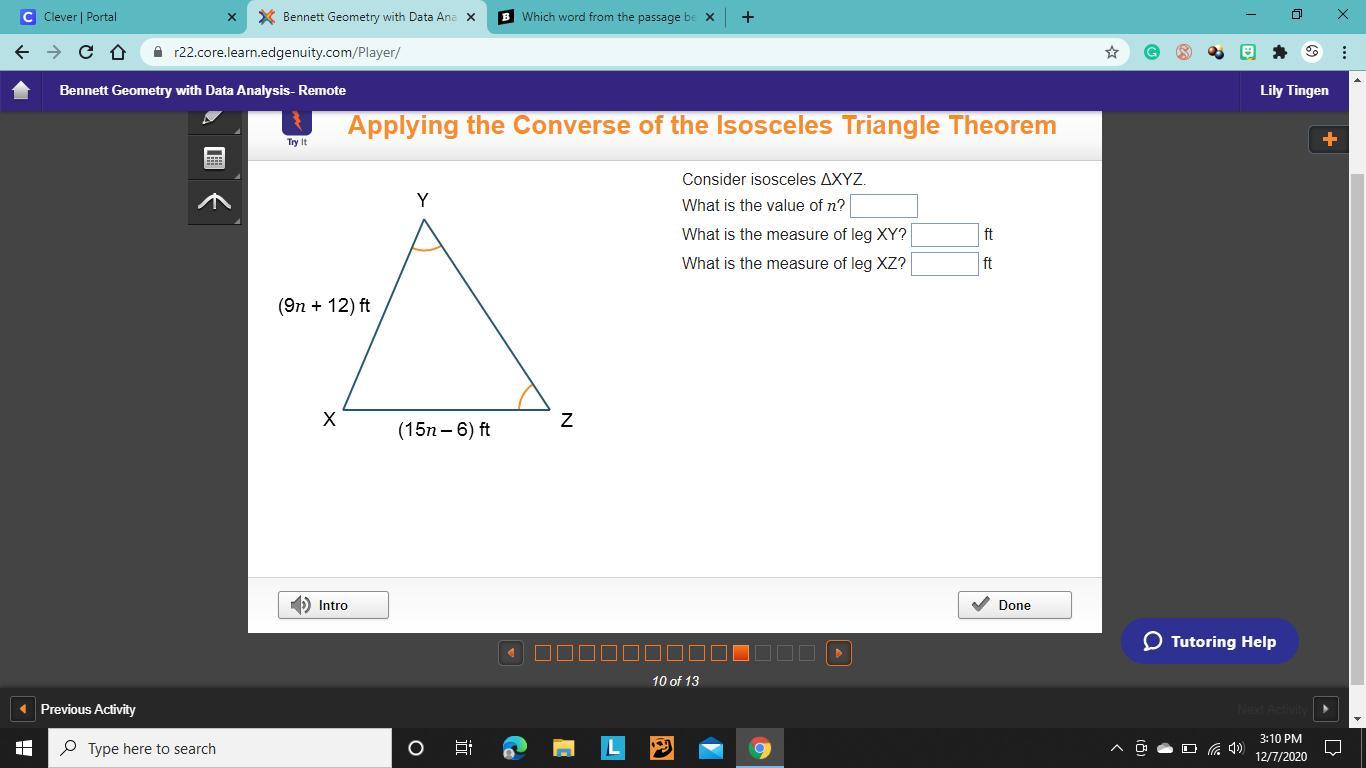1366x768 pixels.
Task: Open Wi-Fi network settings
Action: pos(1214,748)
